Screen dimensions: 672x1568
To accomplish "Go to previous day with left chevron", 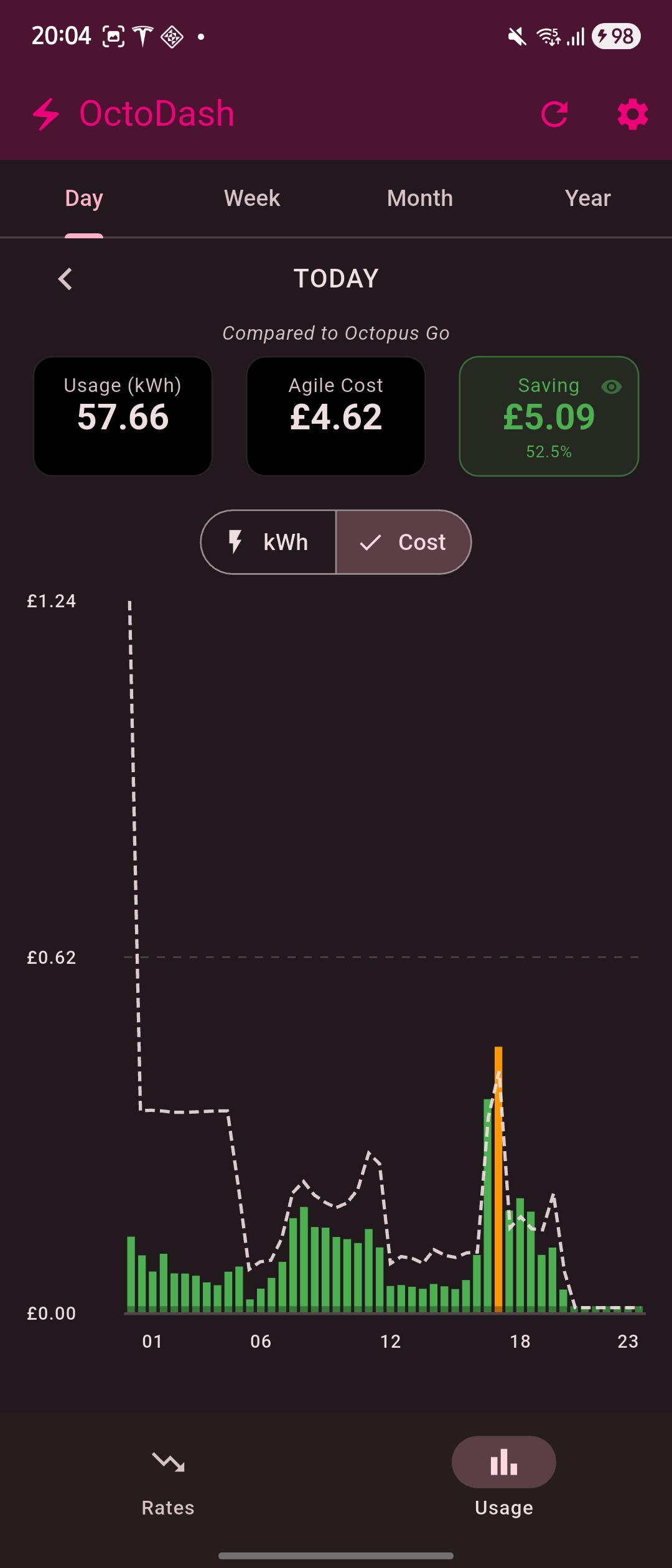I will tap(65, 279).
